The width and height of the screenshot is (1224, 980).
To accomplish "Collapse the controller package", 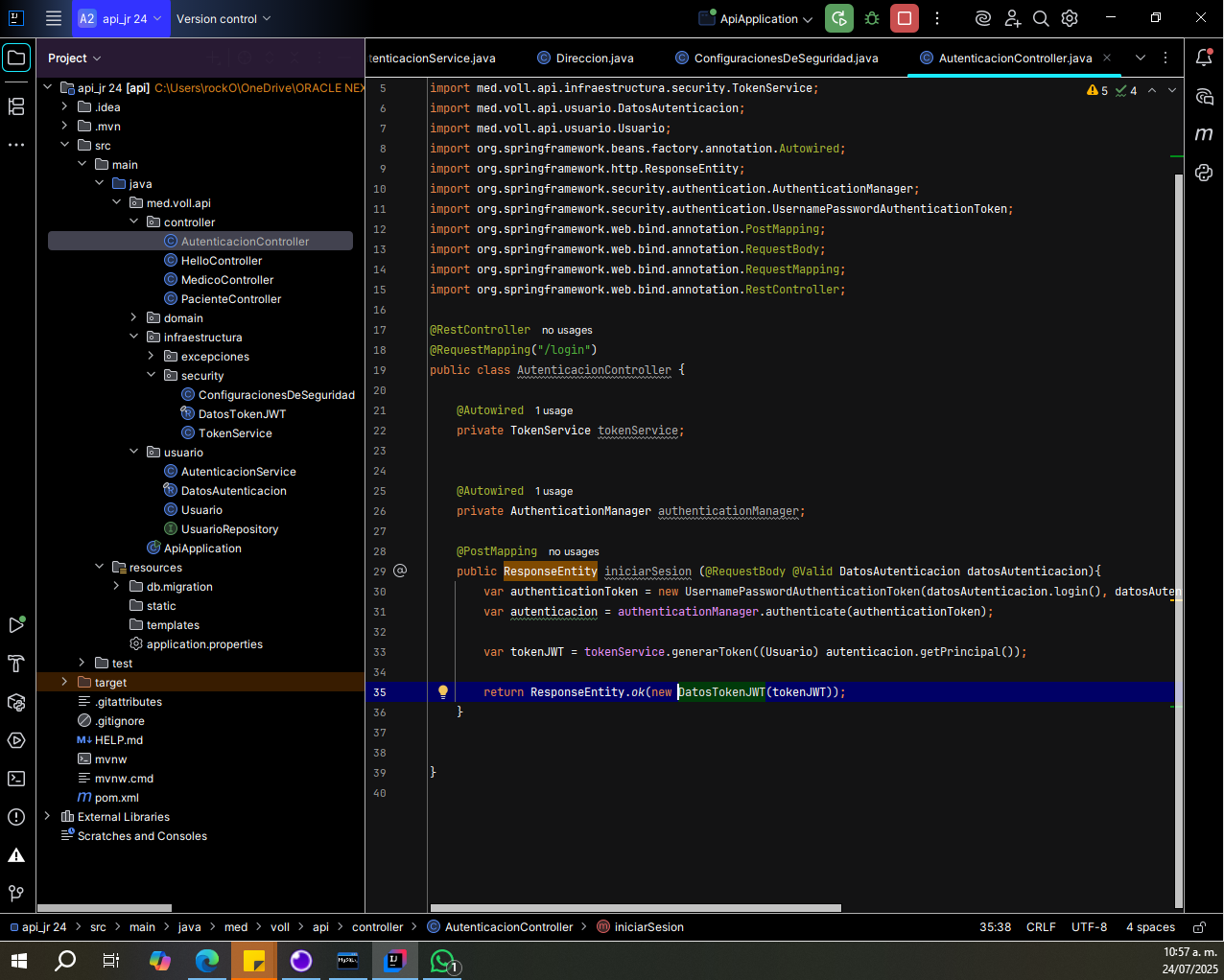I will [133, 222].
